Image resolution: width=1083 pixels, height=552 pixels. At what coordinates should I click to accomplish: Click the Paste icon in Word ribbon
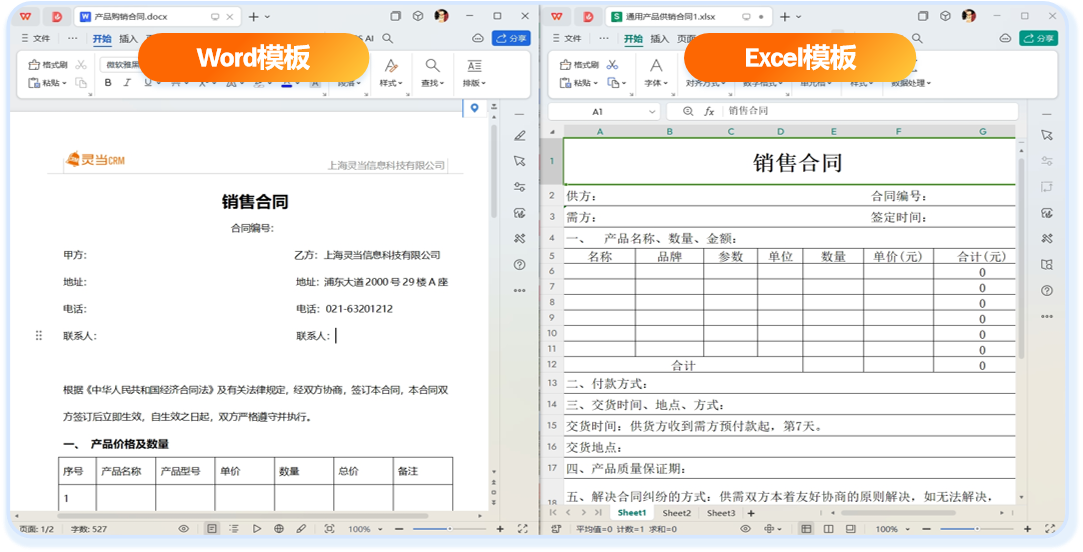[x=34, y=83]
